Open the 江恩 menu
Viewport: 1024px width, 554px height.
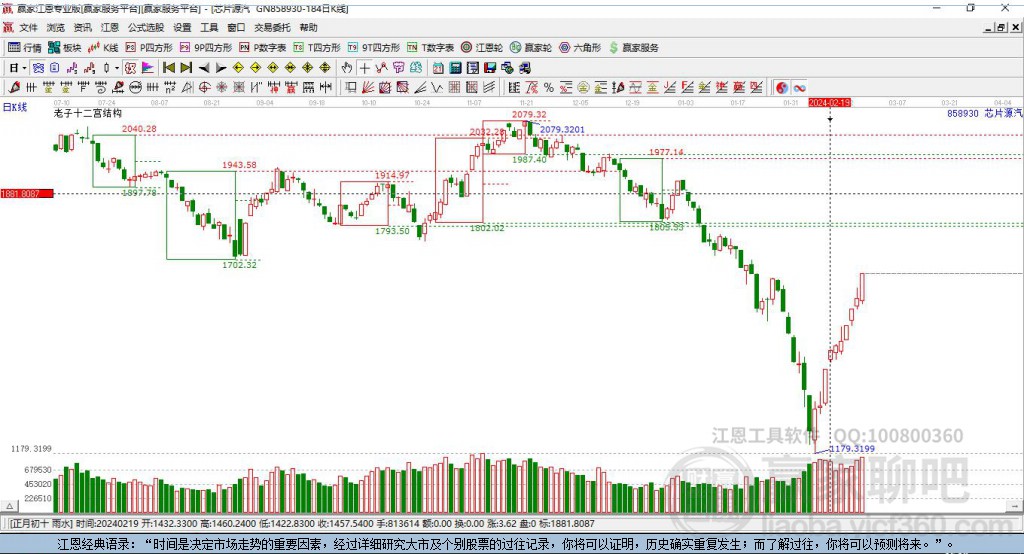(x=110, y=27)
